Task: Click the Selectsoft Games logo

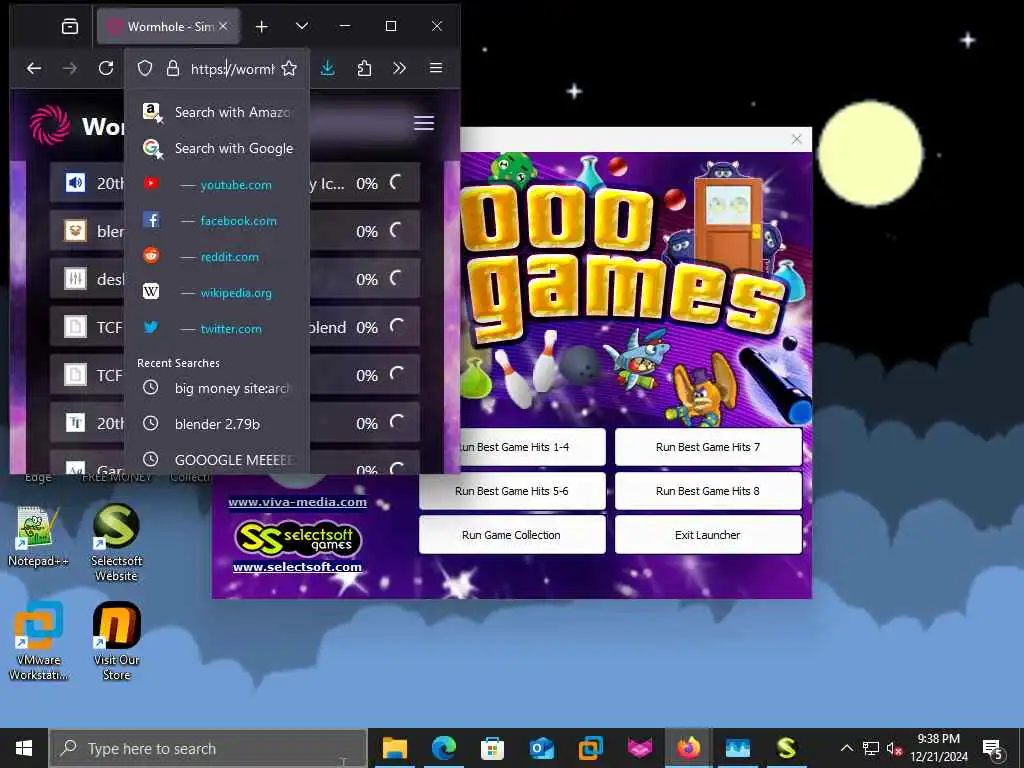Action: tap(297, 538)
